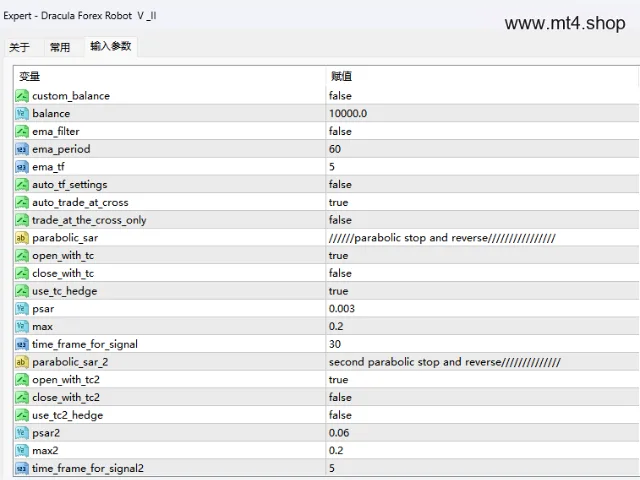Image resolution: width=640 pixels, height=480 pixels.
Task: Click the integer icon beside time_frame_for_signal
Action: click(22, 344)
